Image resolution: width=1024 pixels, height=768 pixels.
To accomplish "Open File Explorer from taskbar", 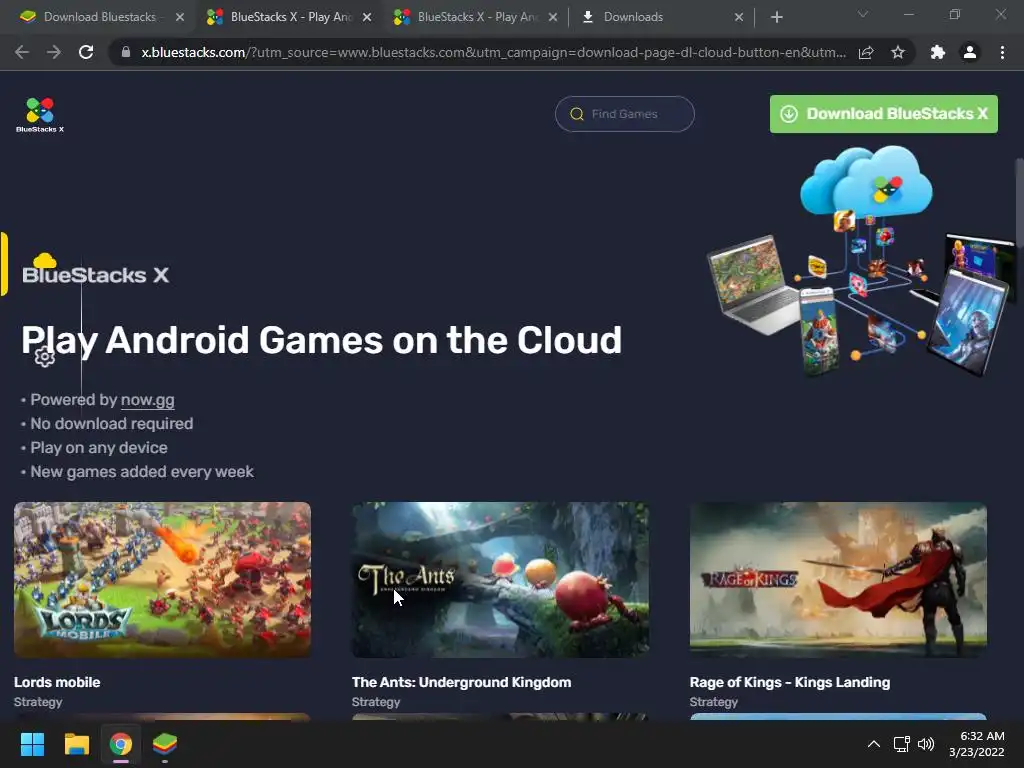I will coord(76,744).
